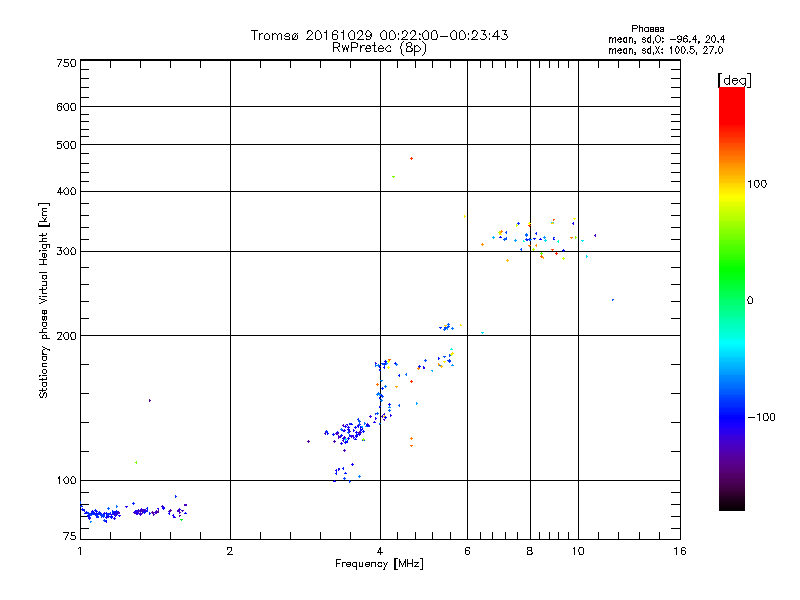Click the red data point near 470 km

(411, 159)
